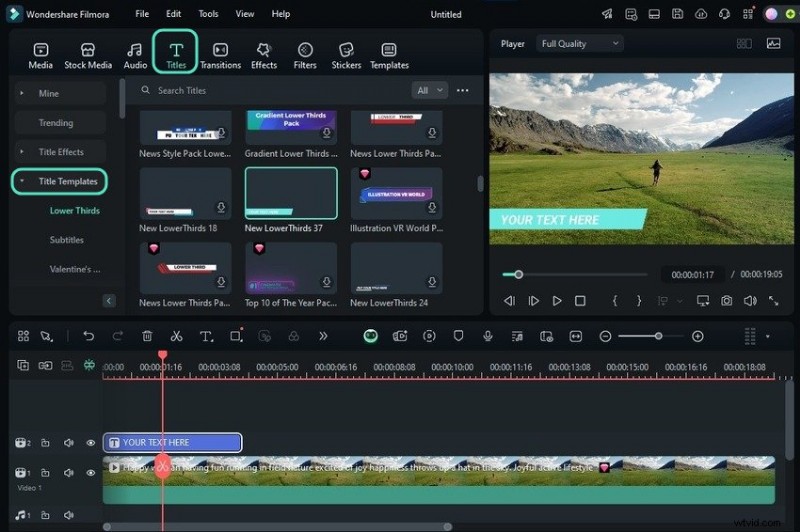Mute the Video 1 track audio

click(69, 473)
